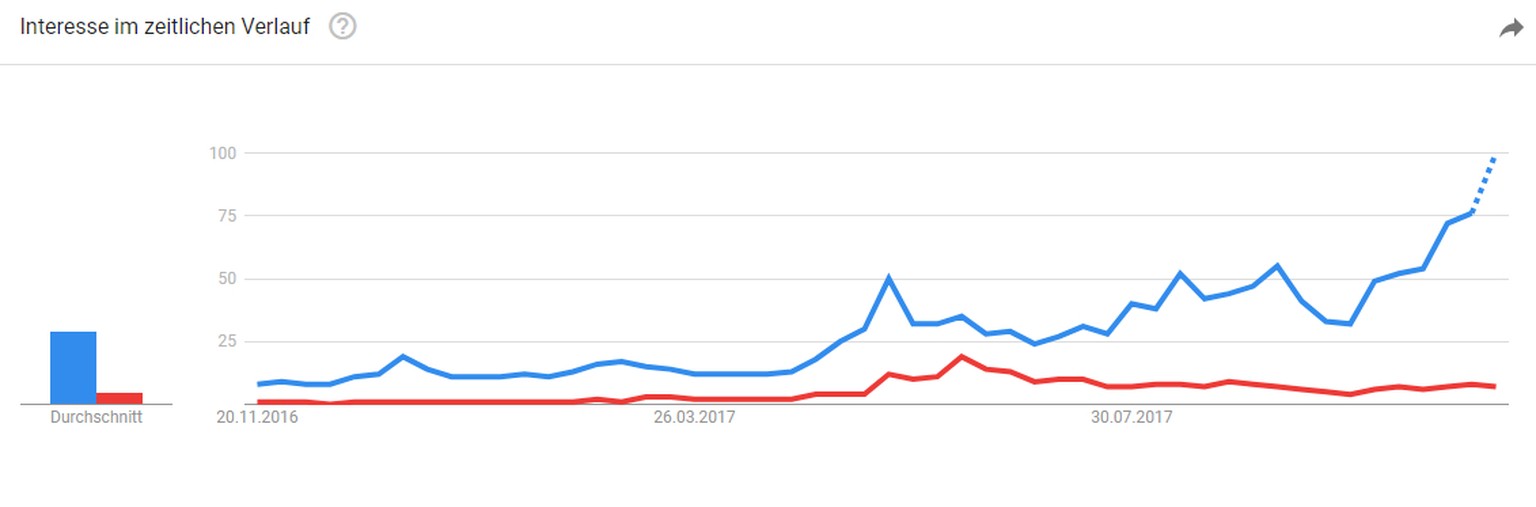Select the 30.07.2017 date label

pos(1131,417)
